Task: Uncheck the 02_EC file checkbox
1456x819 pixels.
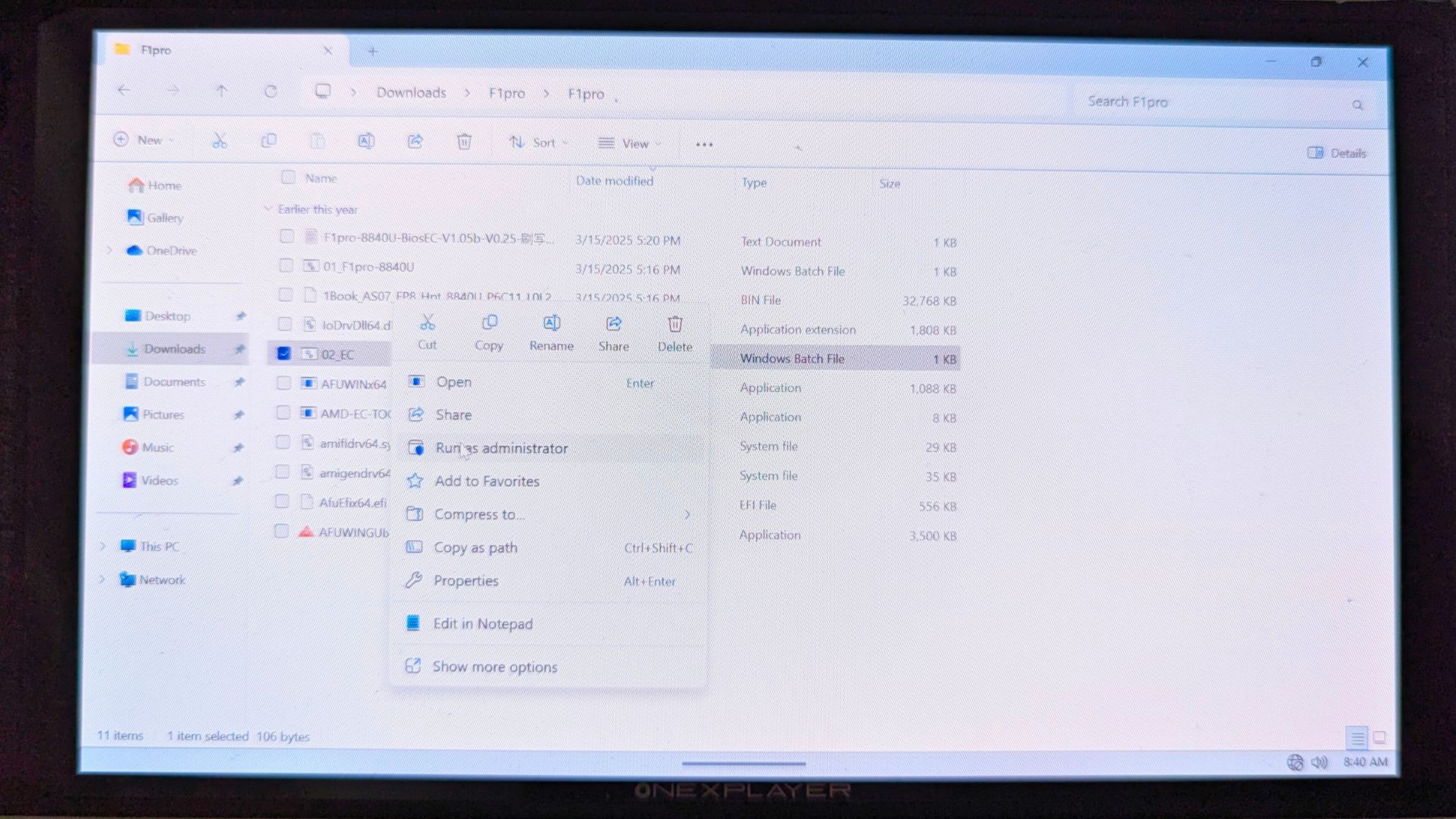Action: tap(284, 353)
